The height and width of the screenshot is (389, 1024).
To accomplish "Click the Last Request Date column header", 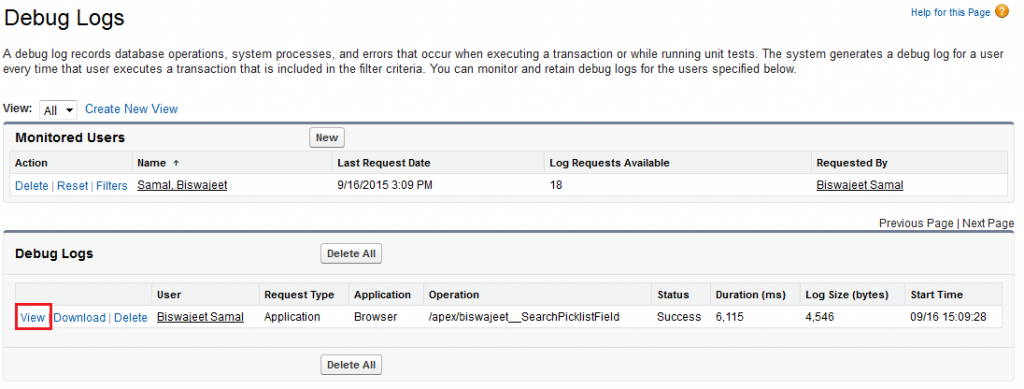I will (x=384, y=163).
